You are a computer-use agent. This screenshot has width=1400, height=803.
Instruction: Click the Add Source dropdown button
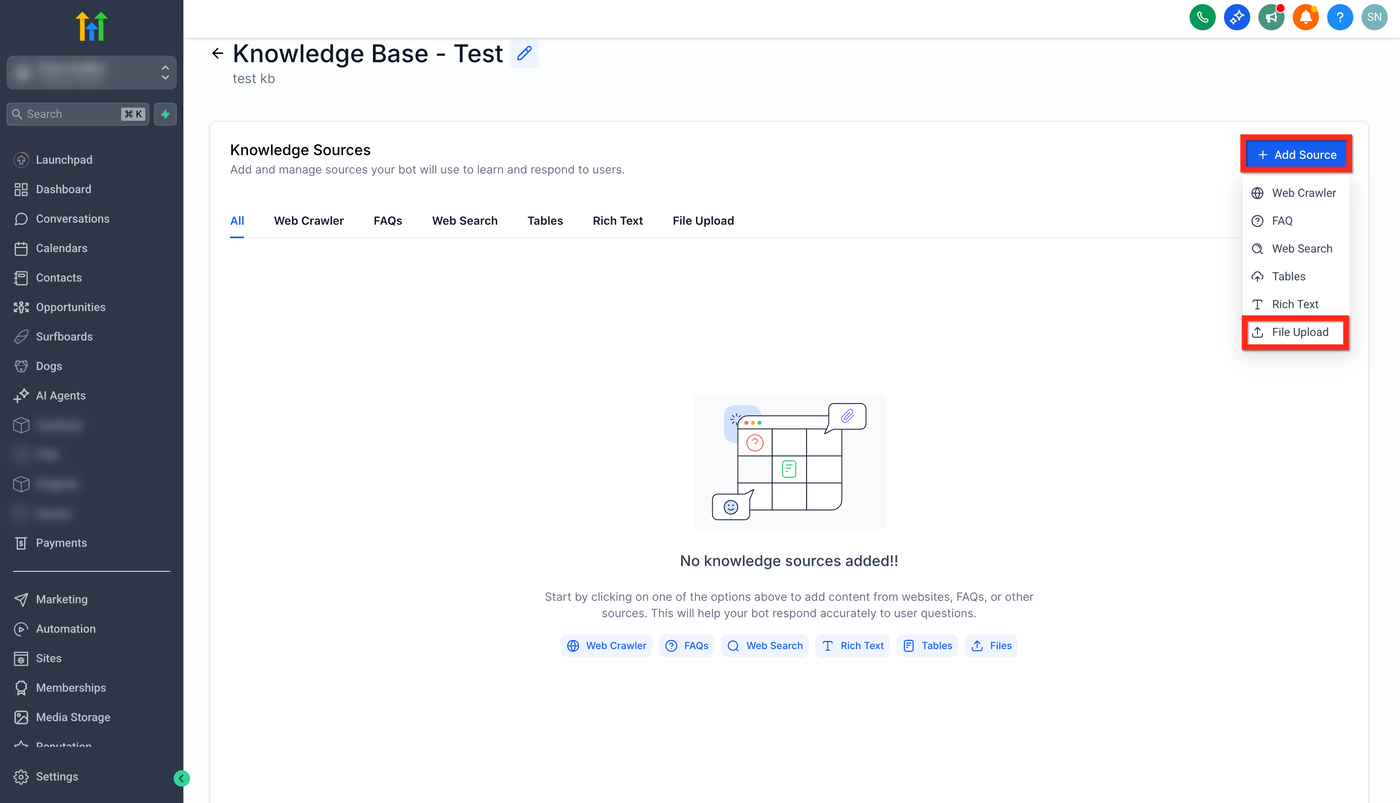coord(1296,155)
